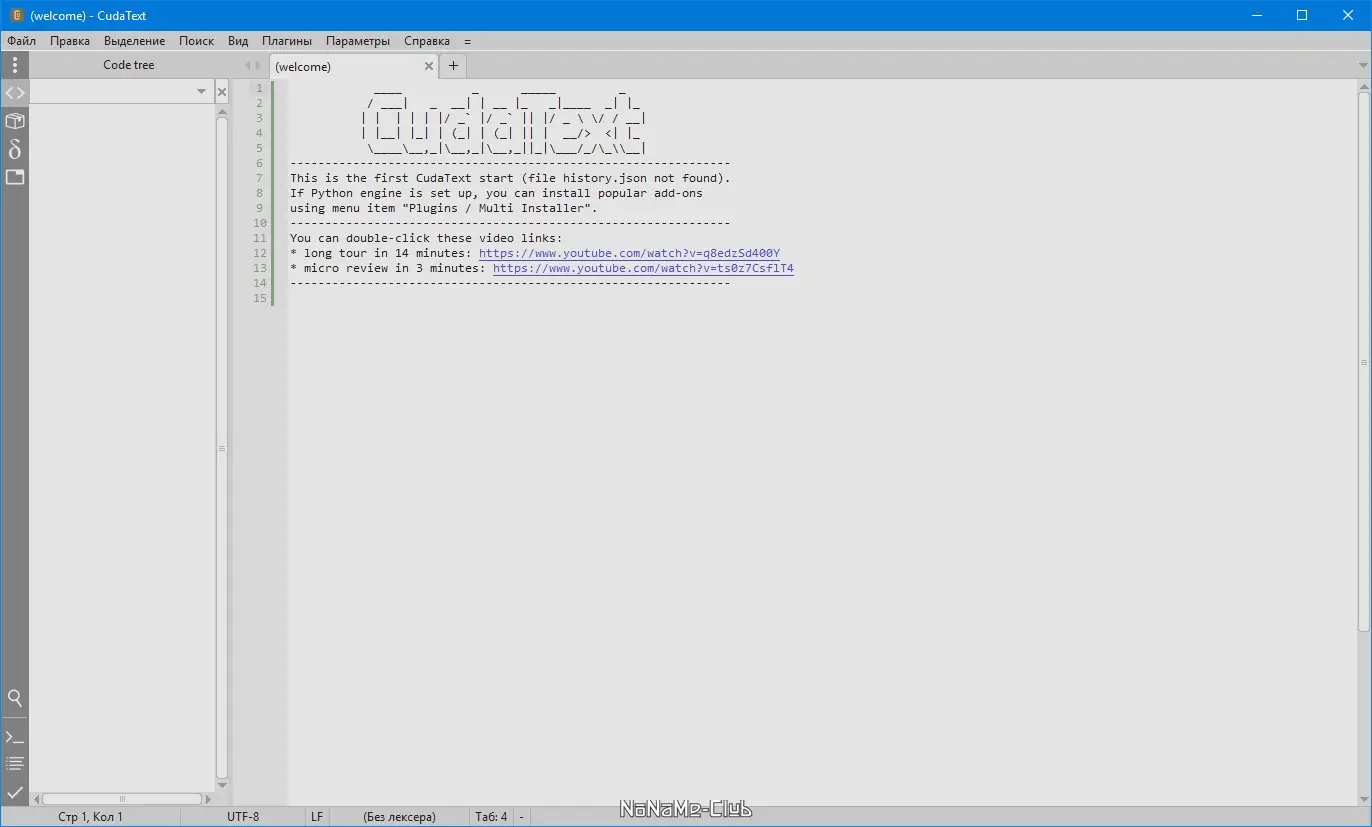Close the (welcome) tab

429,66
